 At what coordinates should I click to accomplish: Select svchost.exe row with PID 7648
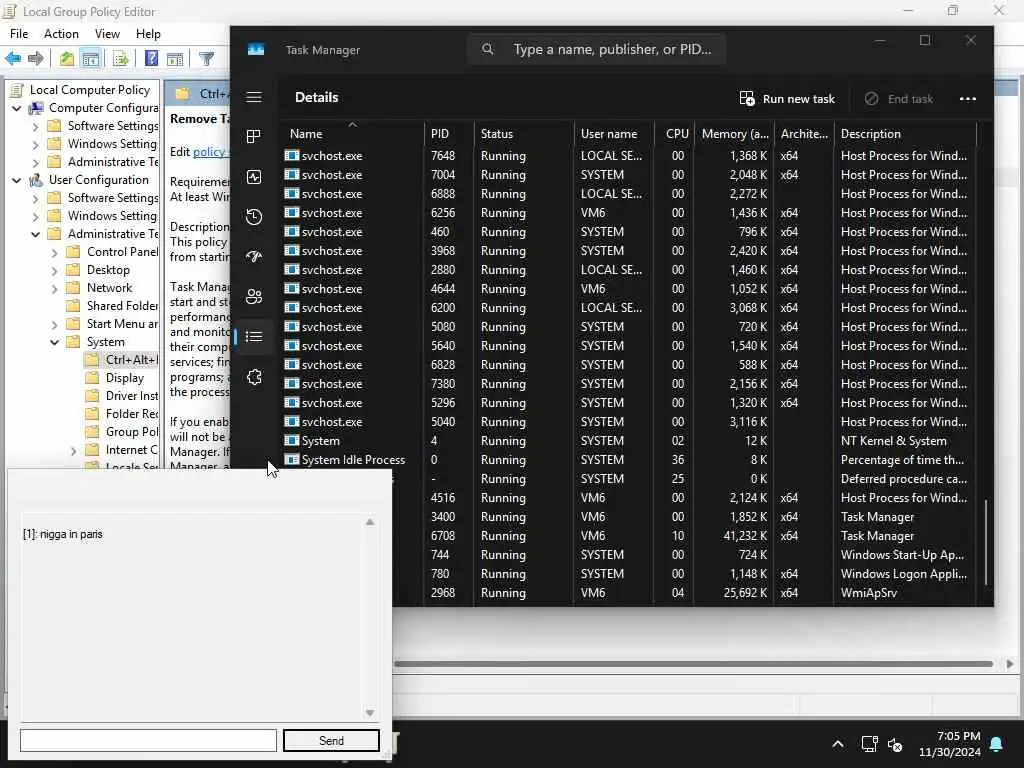[630, 156]
